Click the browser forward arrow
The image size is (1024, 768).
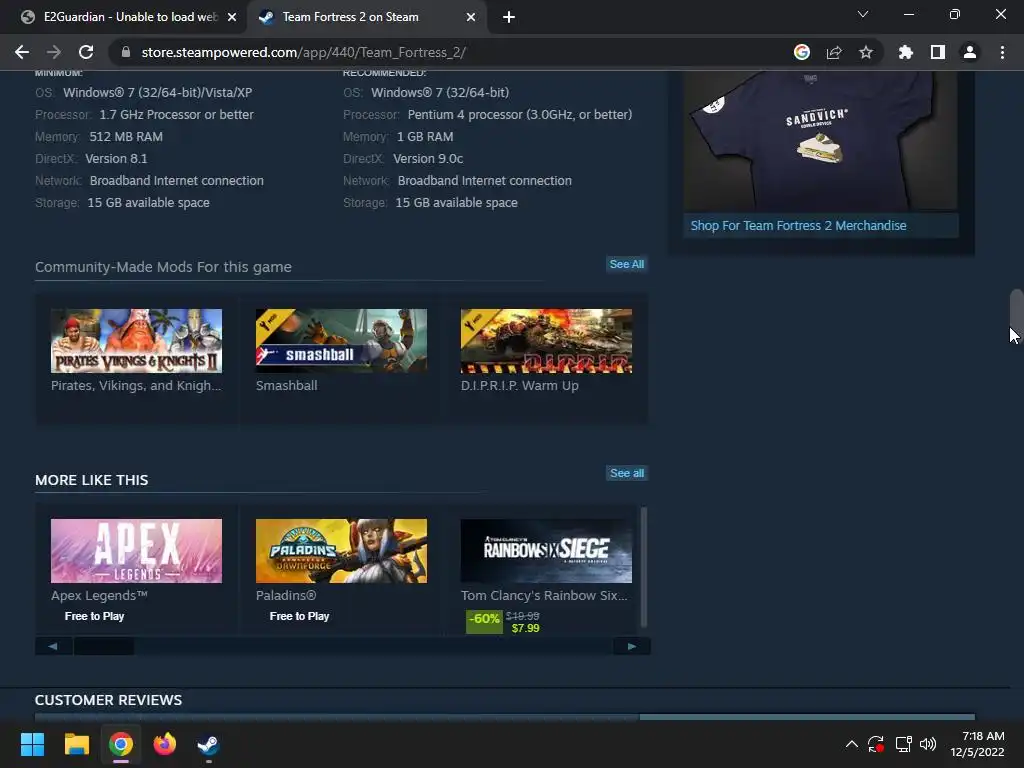[54, 52]
